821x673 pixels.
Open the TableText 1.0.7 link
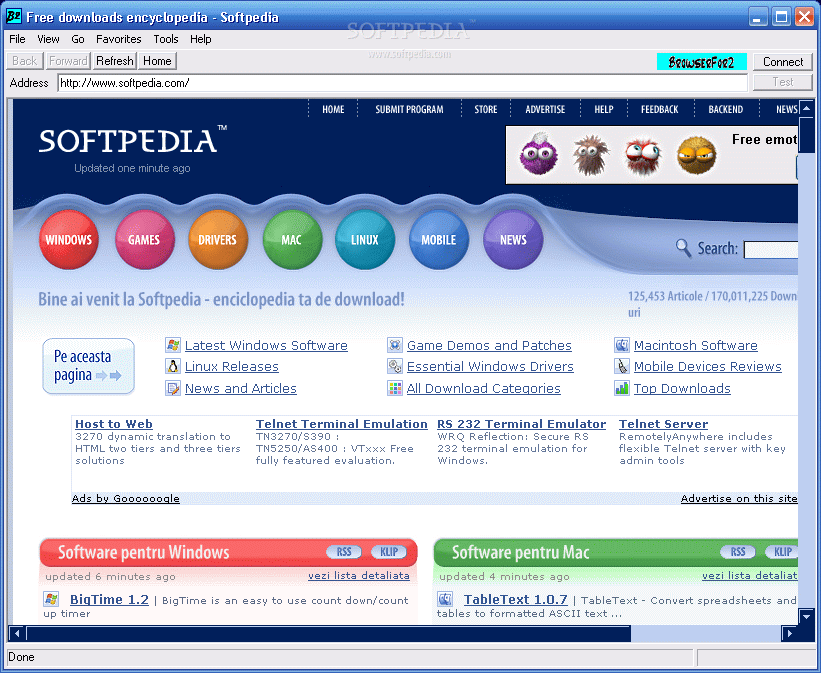pos(516,600)
